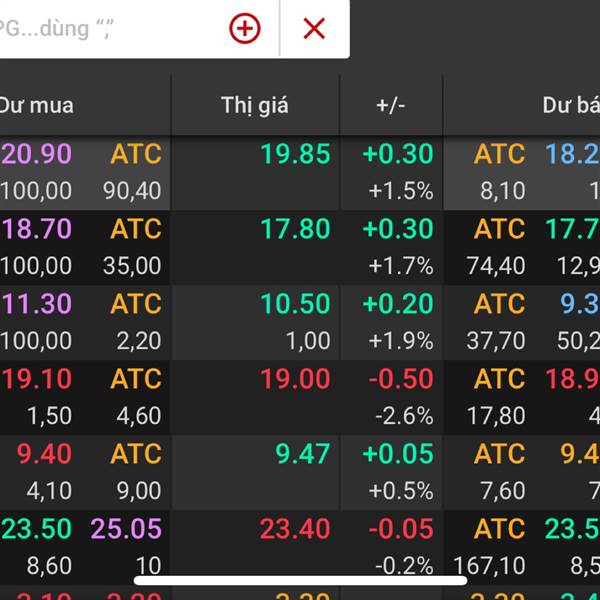The height and width of the screenshot is (600, 600).
Task: Tap change value -0.05
Action: (401, 529)
